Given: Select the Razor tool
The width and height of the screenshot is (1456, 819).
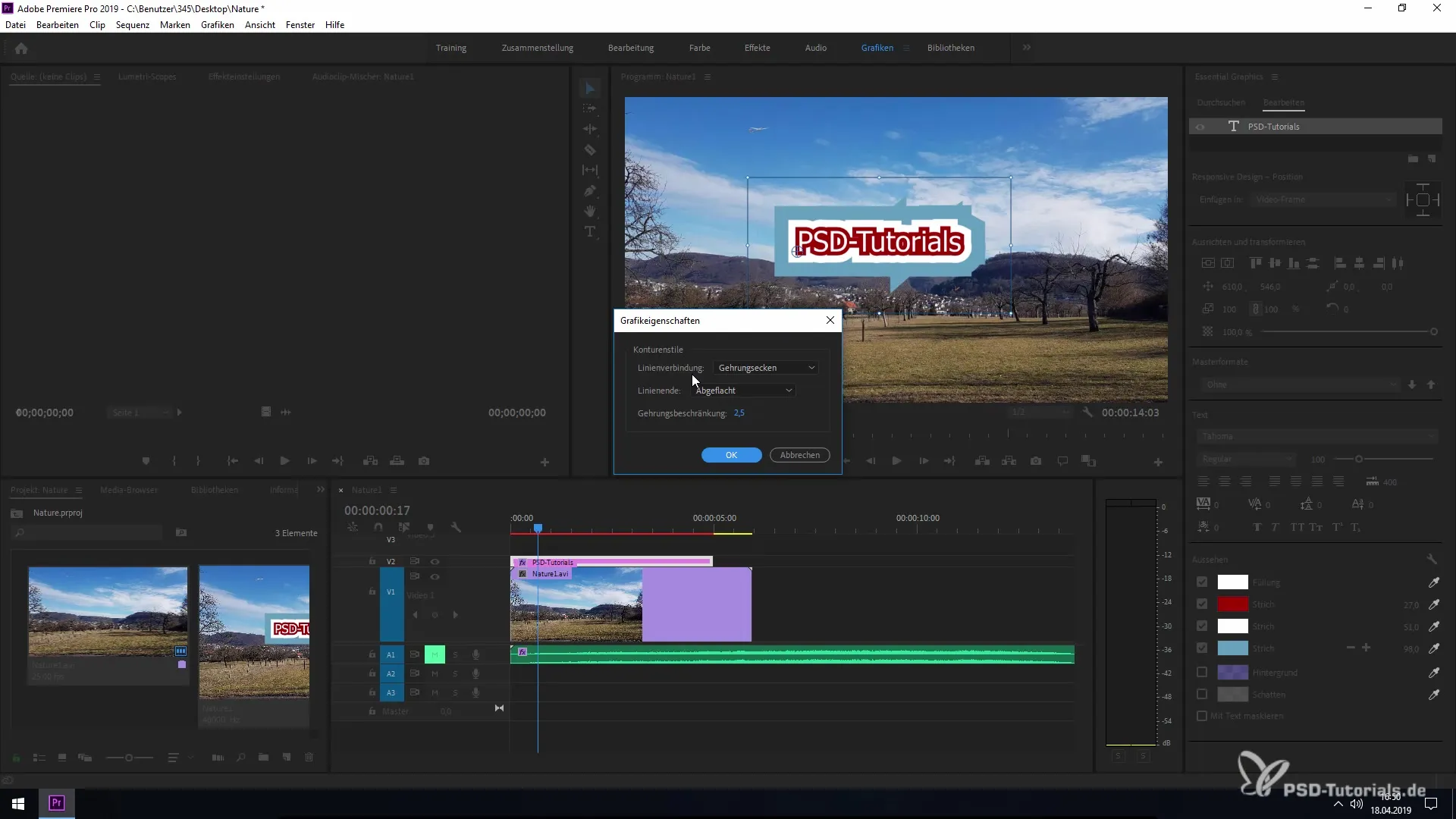Looking at the screenshot, I should (590, 150).
